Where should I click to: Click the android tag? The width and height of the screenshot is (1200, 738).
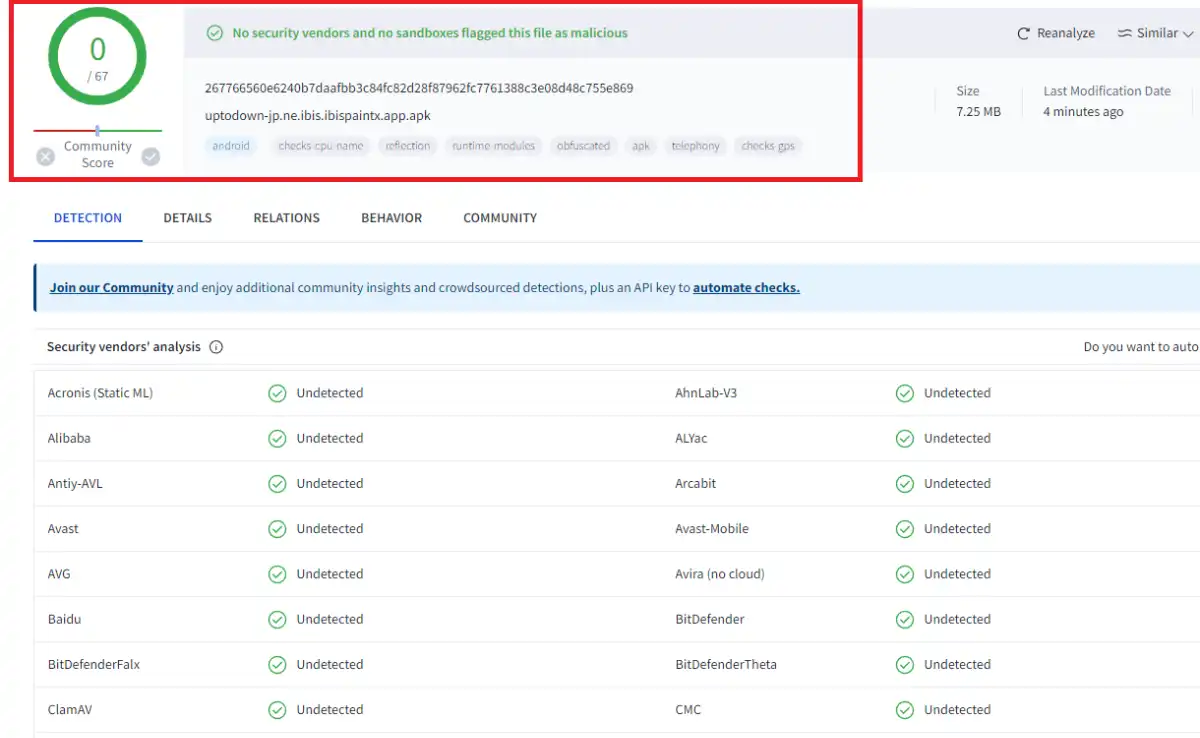(x=231, y=146)
